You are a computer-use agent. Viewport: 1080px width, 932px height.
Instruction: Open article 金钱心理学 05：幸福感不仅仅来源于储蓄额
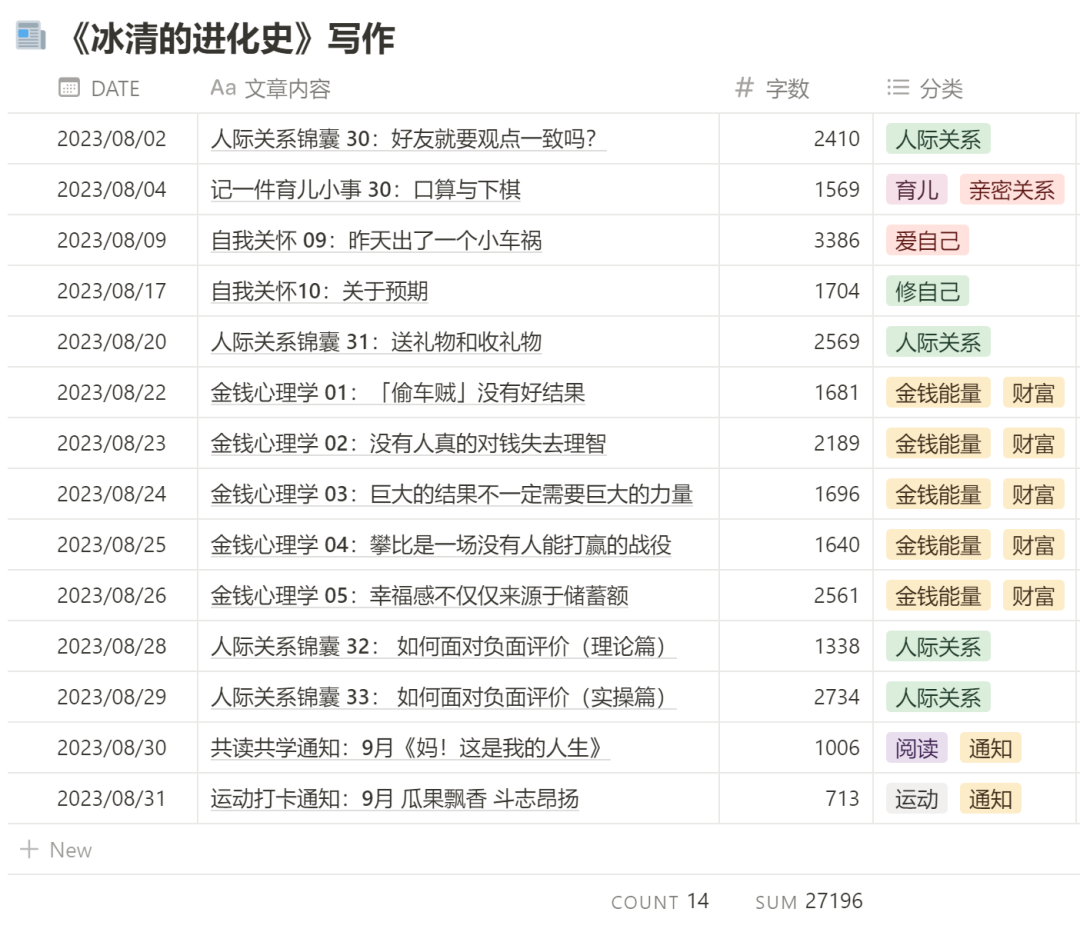tap(419, 595)
